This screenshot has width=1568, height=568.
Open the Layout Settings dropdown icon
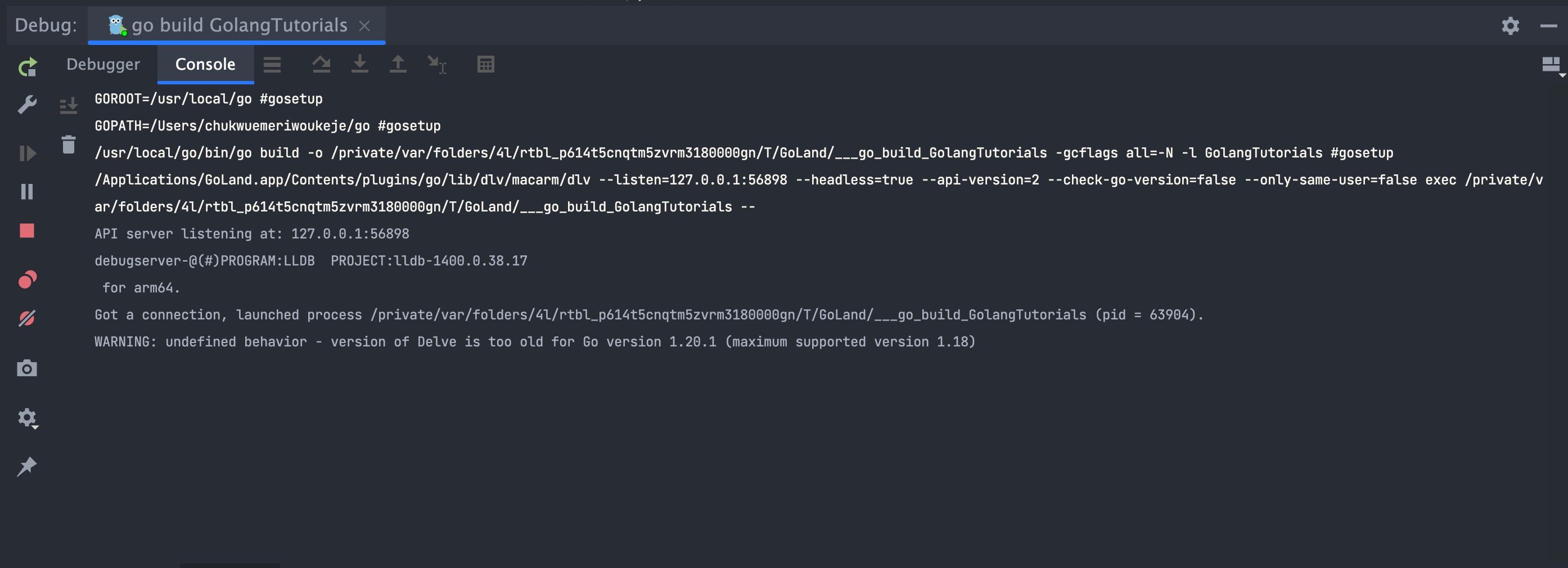coord(1553,66)
